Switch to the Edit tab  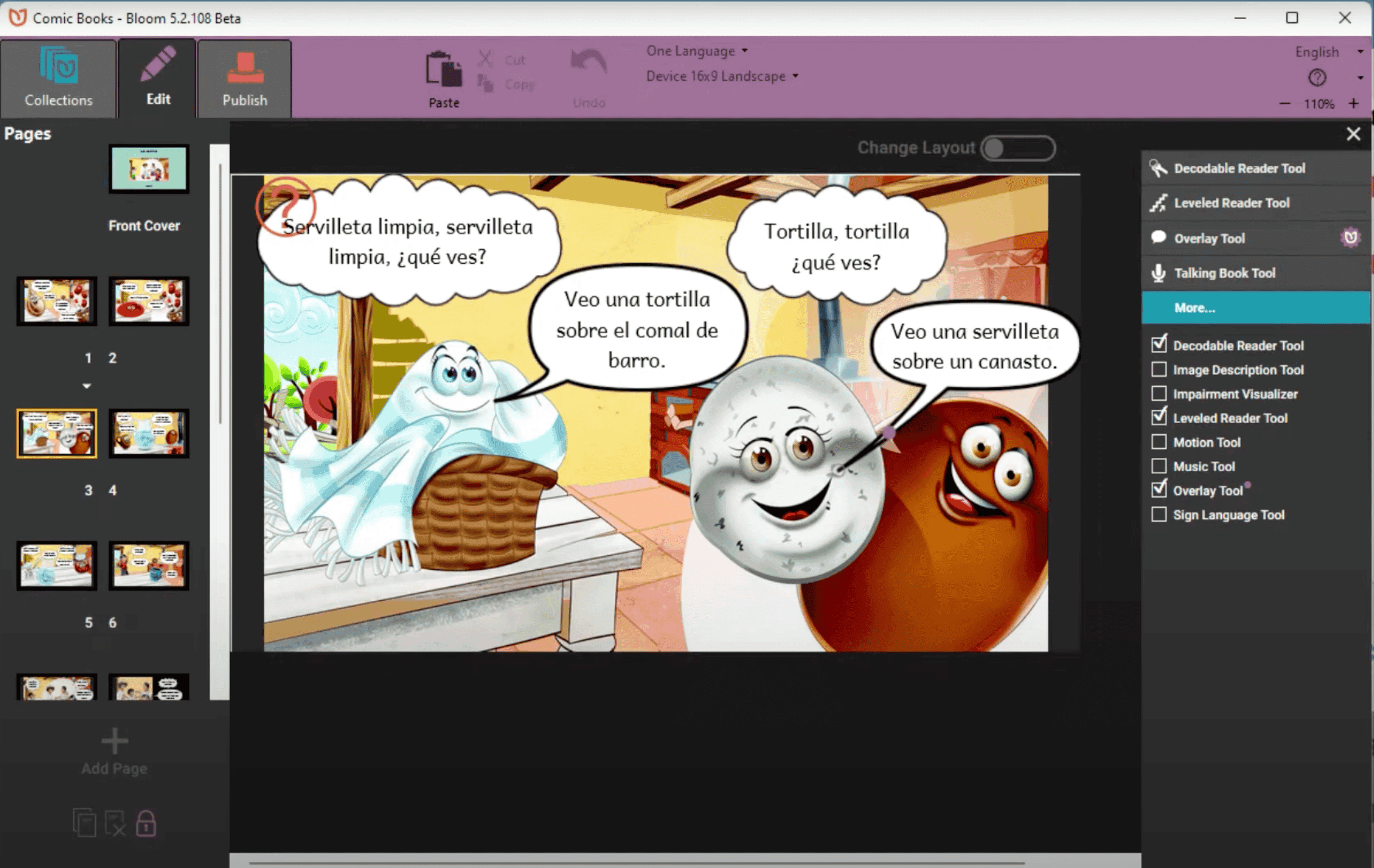[158, 79]
